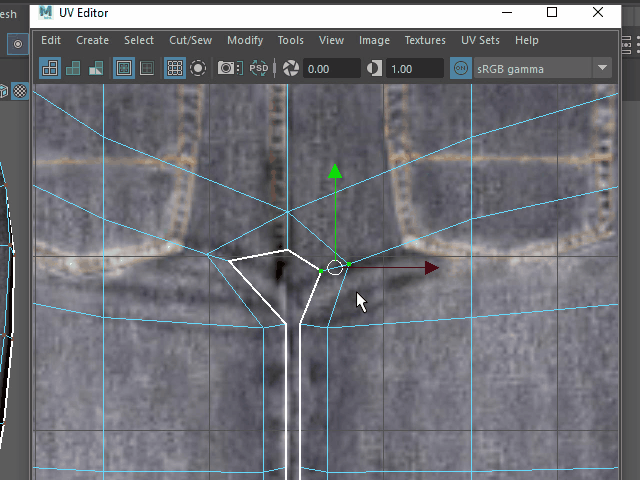This screenshot has width=640, height=480.
Task: Click the UV snapshot camera icon
Action: click(229, 68)
